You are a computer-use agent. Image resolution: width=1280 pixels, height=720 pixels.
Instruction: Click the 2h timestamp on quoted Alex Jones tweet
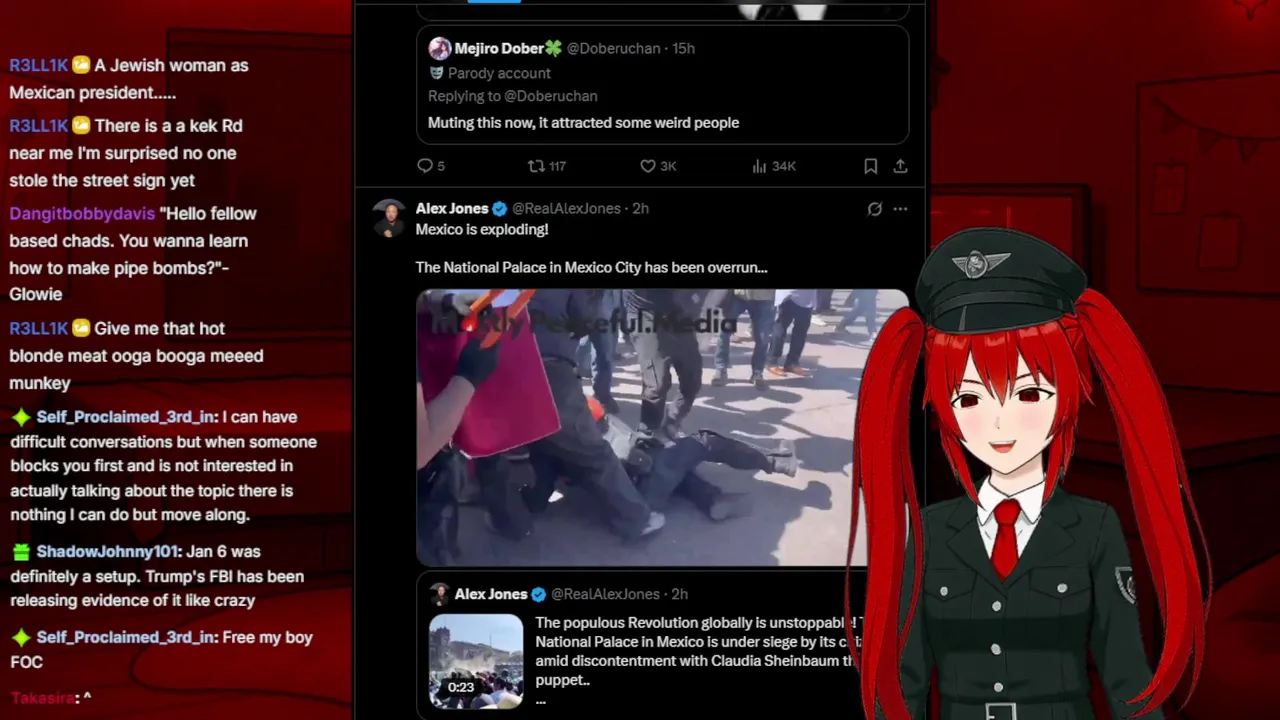[679, 594]
